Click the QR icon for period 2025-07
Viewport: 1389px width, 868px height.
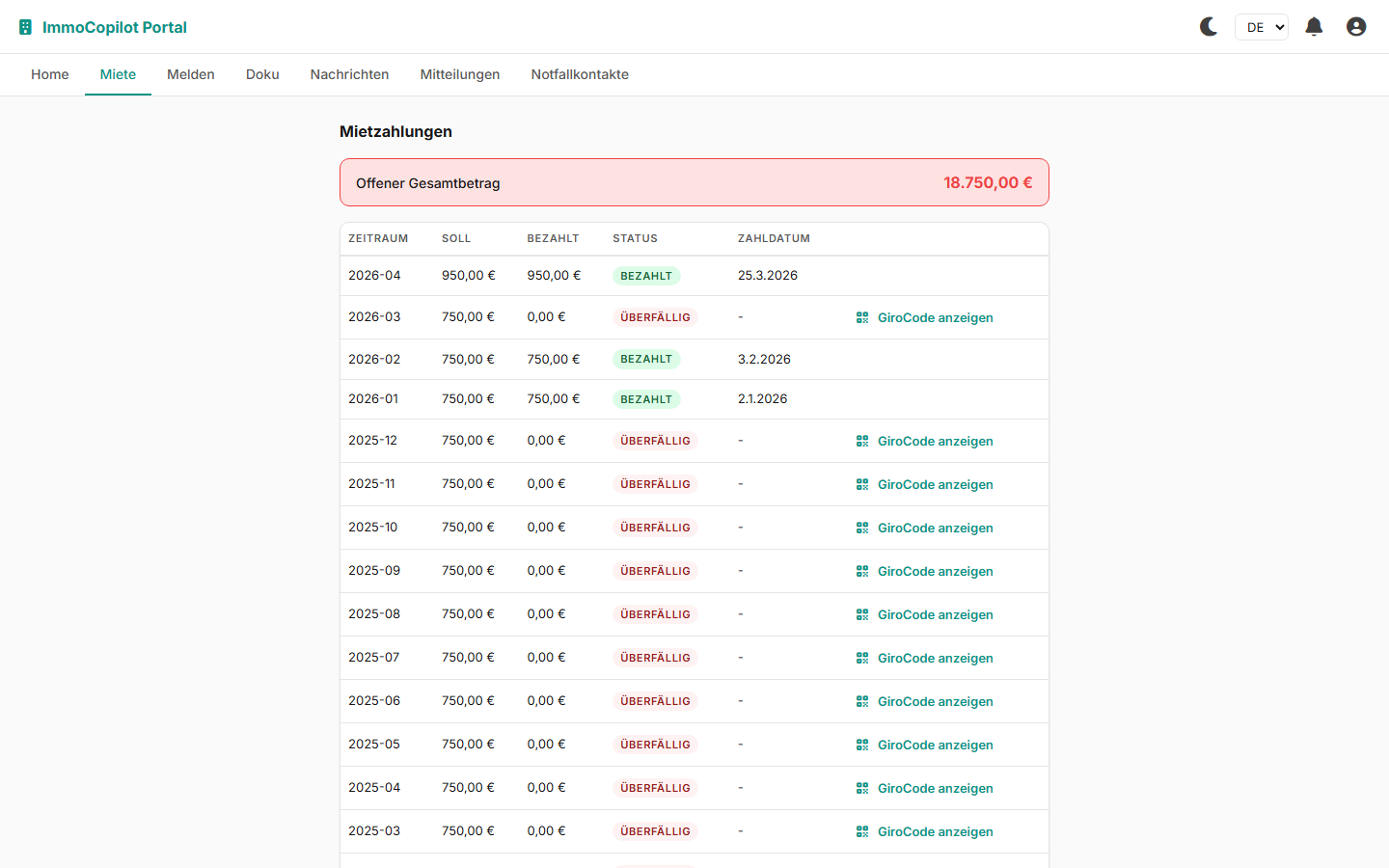click(x=862, y=658)
